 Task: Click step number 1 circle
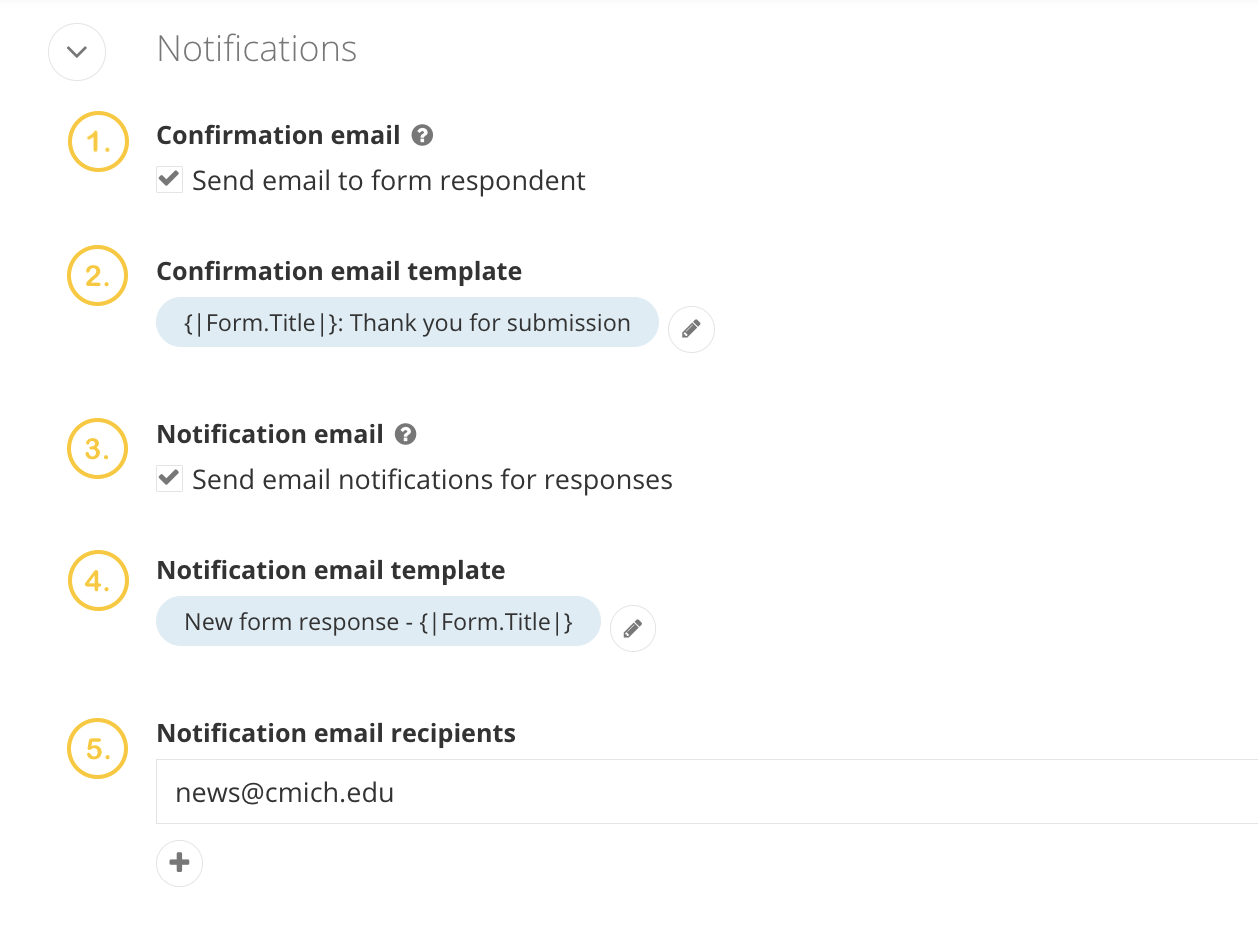(x=97, y=141)
